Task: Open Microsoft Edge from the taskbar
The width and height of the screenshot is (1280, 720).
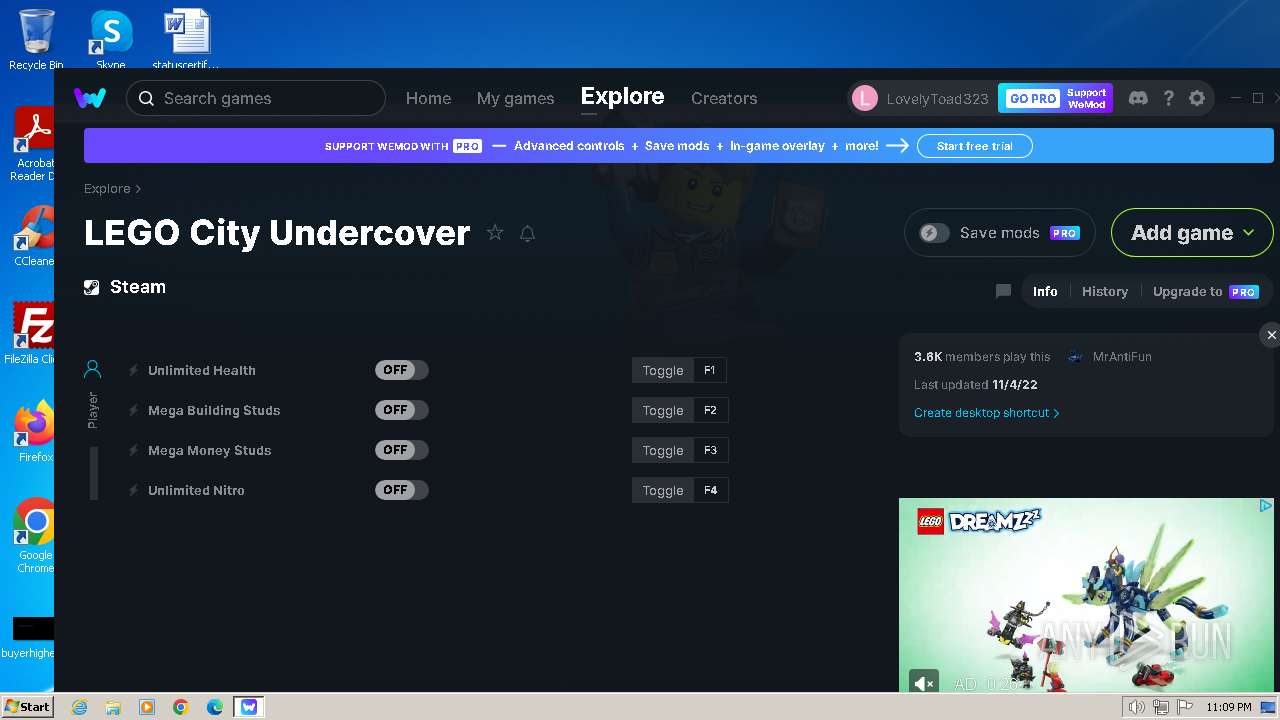Action: (x=215, y=707)
